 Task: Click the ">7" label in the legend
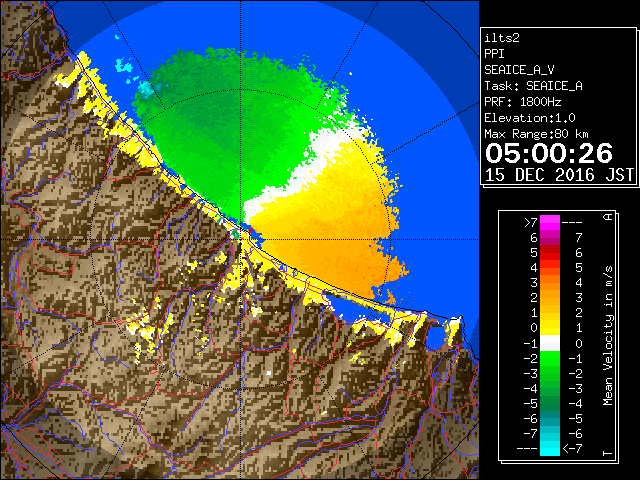pos(531,222)
